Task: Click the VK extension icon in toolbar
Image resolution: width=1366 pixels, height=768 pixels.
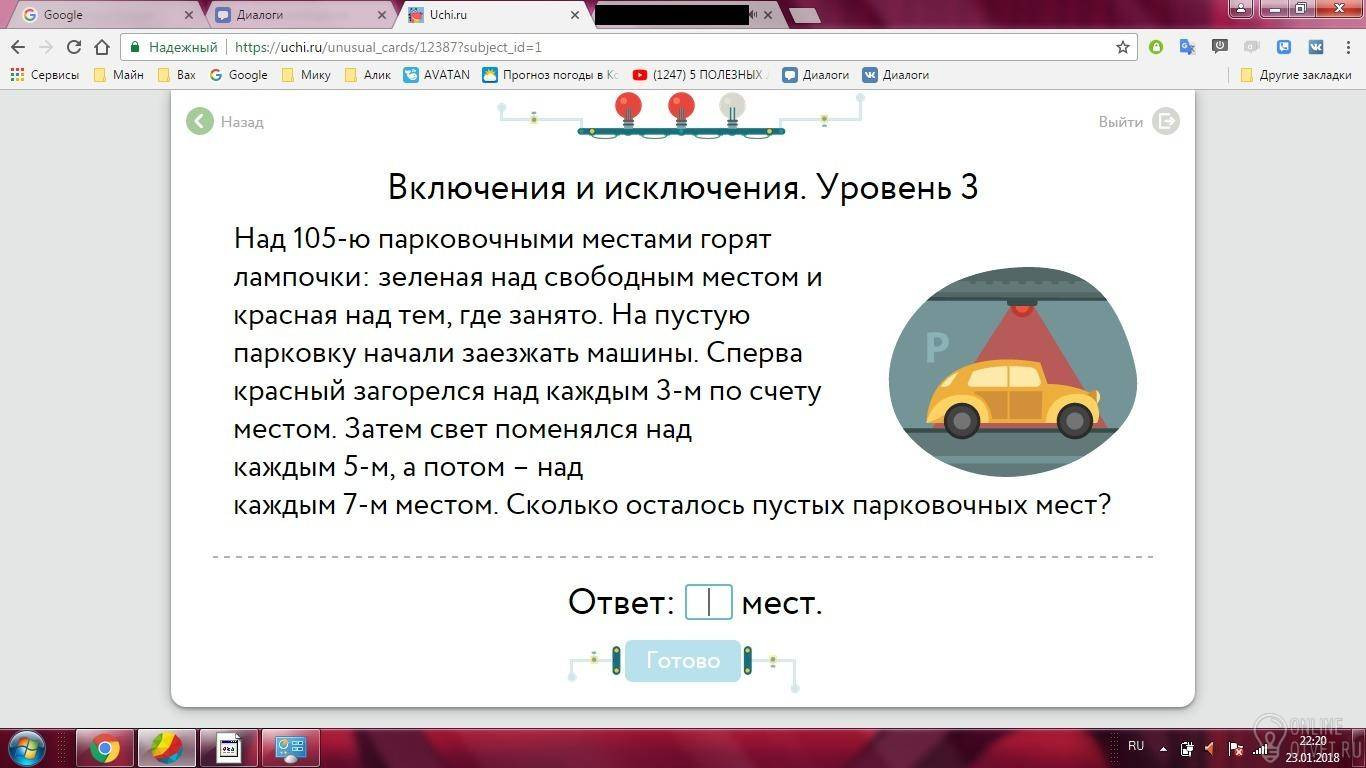Action: [1316, 47]
